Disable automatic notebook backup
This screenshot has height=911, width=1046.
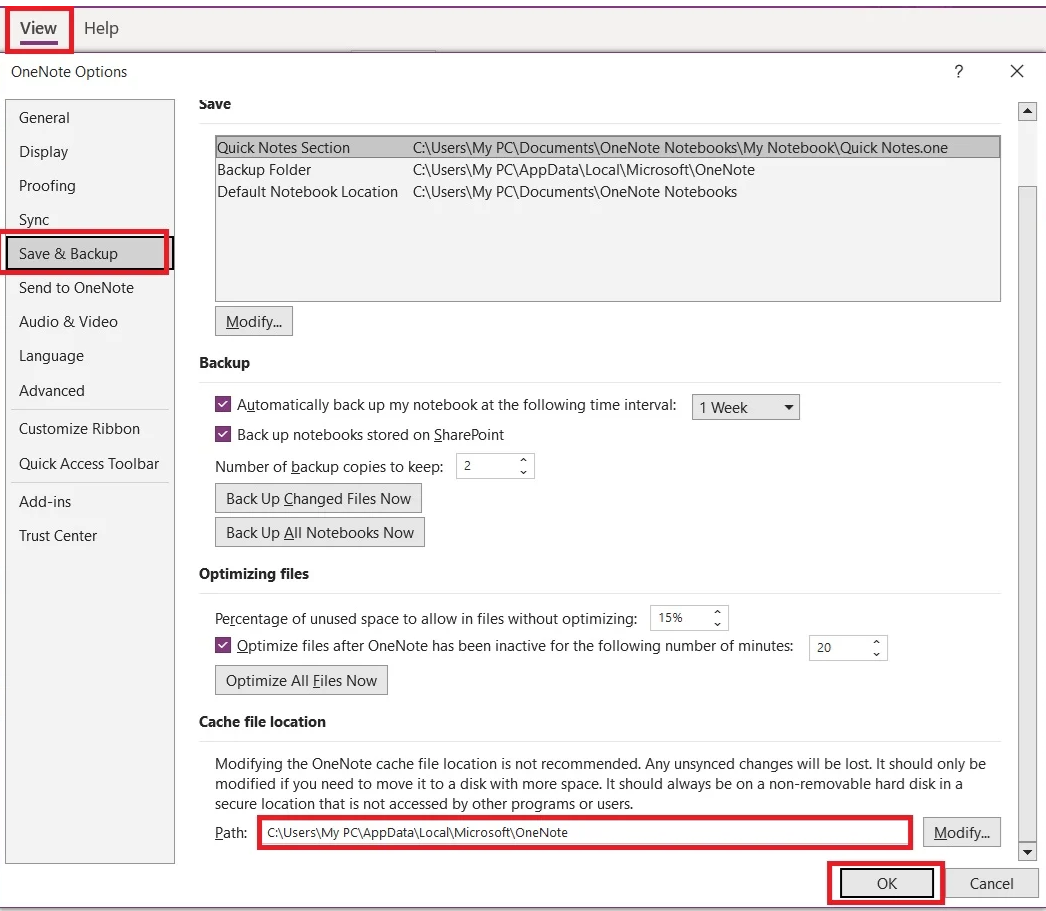223,405
